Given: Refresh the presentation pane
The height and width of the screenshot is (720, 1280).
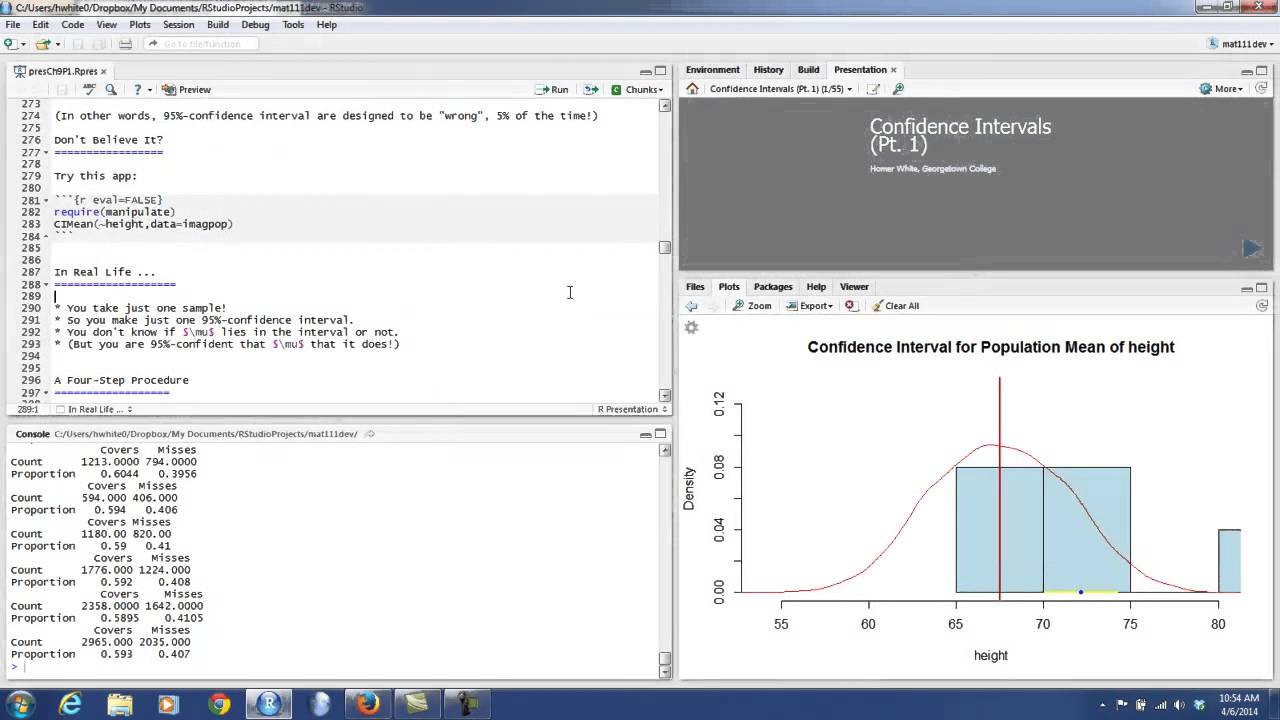Looking at the screenshot, I should coord(1261,89).
